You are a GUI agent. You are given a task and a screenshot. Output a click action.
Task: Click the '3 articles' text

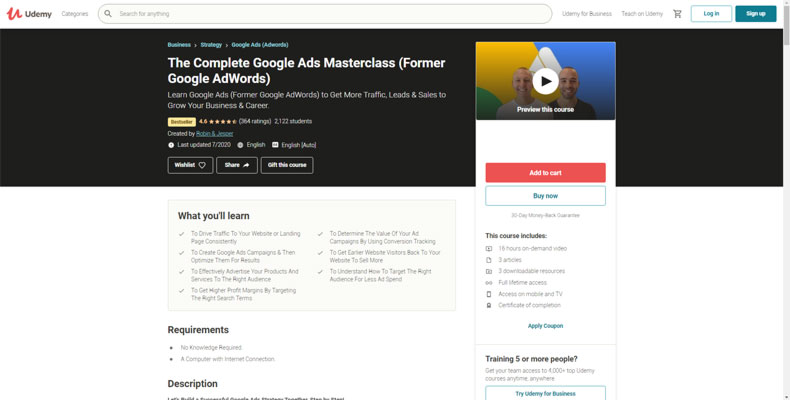point(510,260)
